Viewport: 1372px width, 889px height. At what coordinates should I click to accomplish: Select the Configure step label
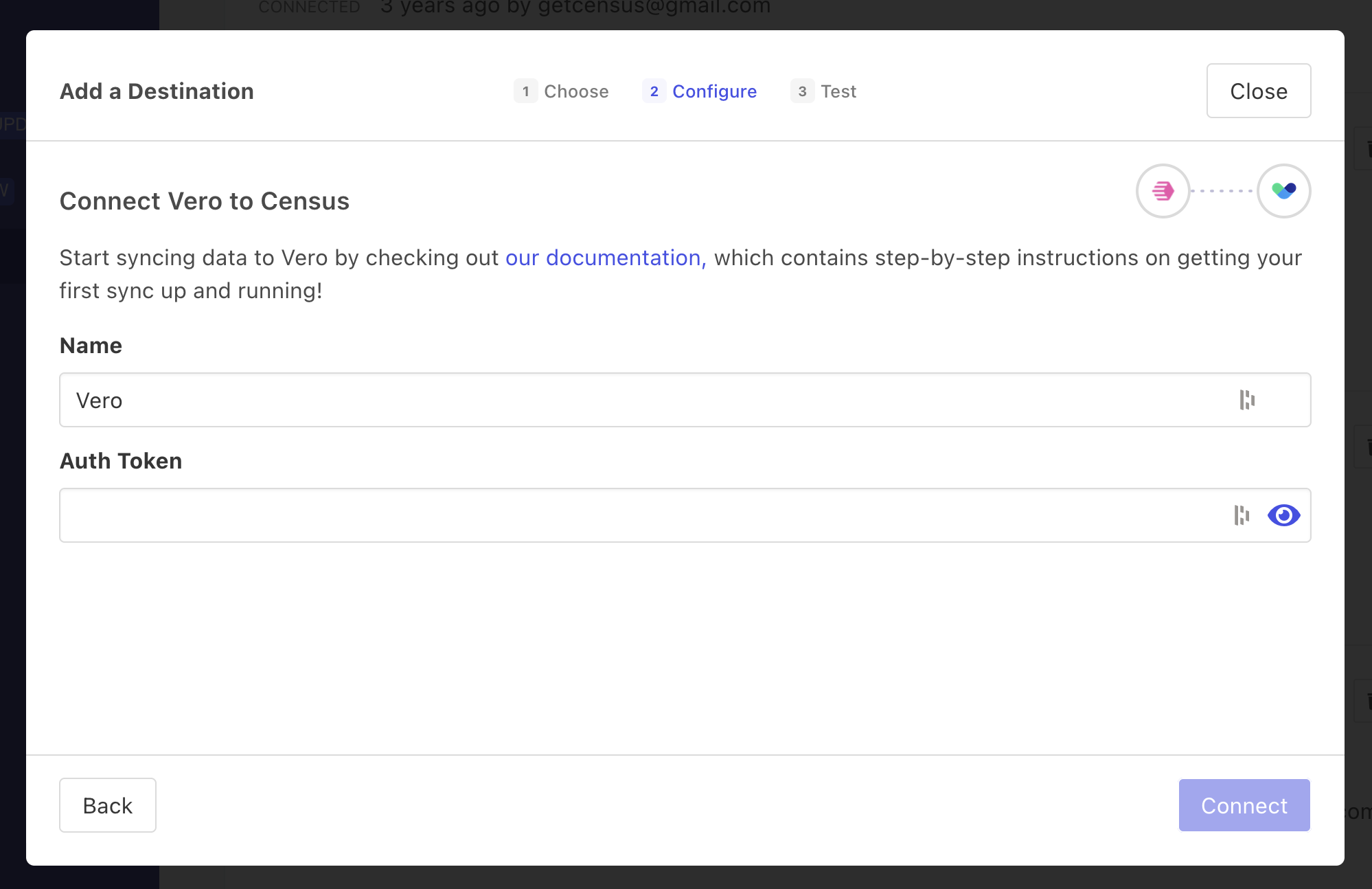coord(714,91)
